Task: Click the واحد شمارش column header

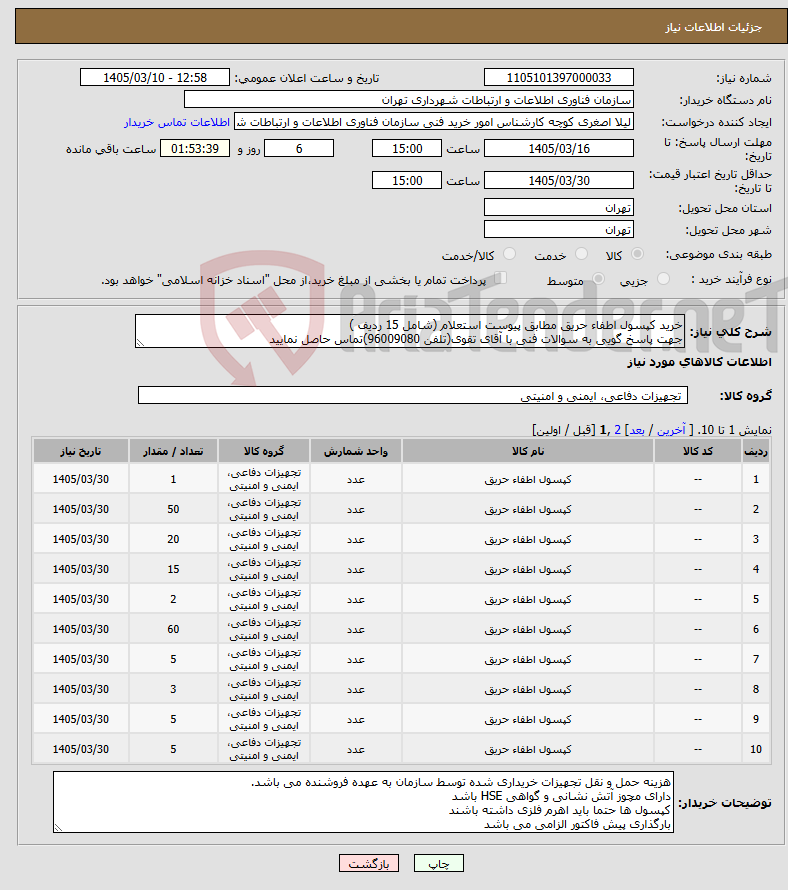Action: tap(356, 451)
